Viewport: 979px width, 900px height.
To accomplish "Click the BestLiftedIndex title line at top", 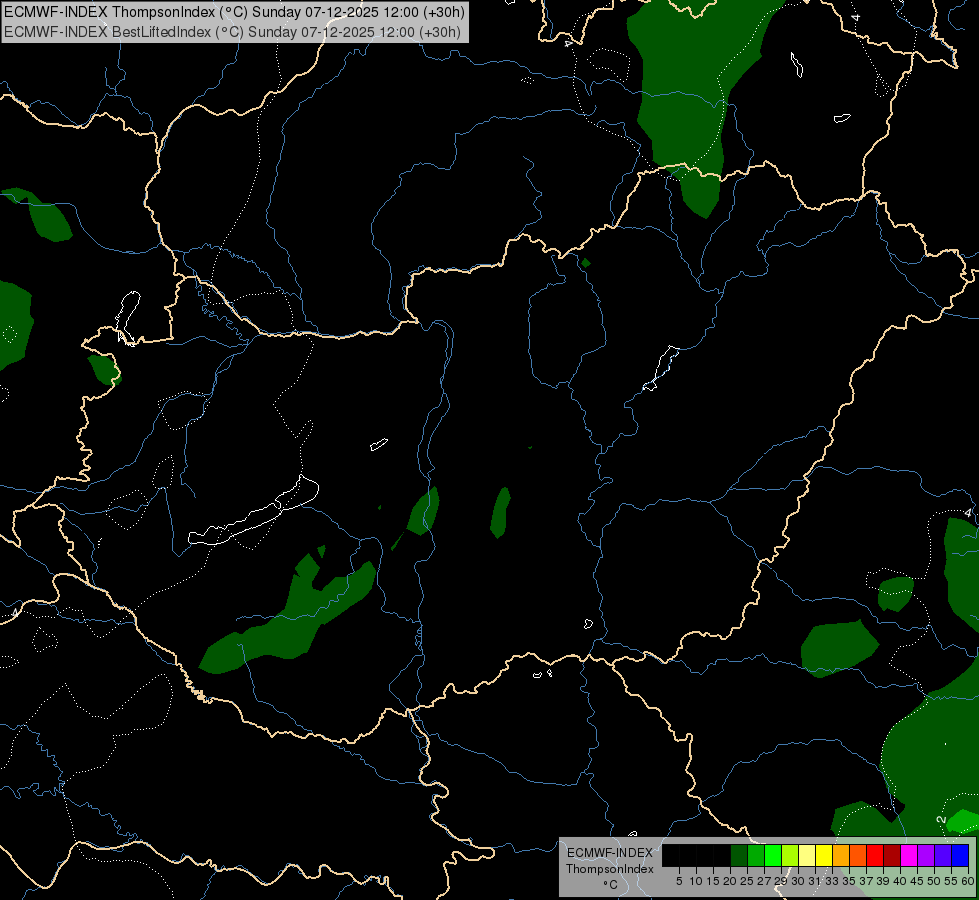I will 232,32.
